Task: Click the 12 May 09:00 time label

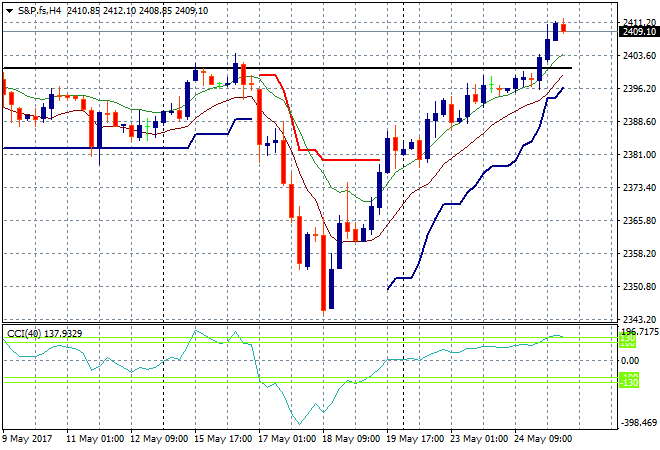Action: (159, 439)
